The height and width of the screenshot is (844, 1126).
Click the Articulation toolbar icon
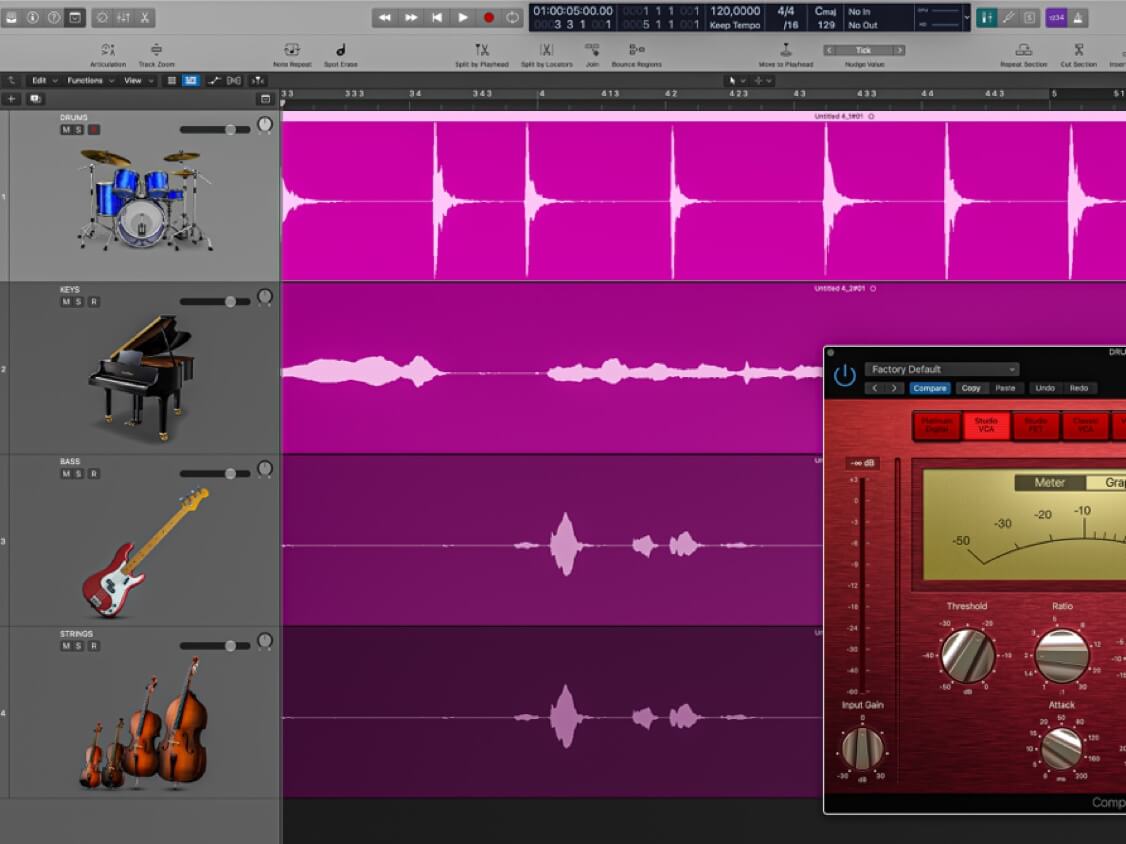coord(108,50)
